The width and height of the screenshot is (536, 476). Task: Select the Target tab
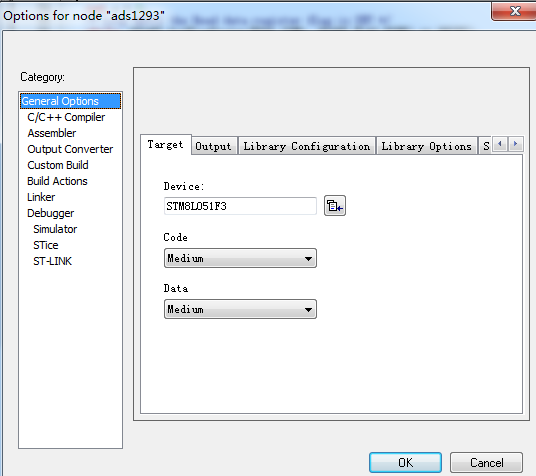coord(165,145)
